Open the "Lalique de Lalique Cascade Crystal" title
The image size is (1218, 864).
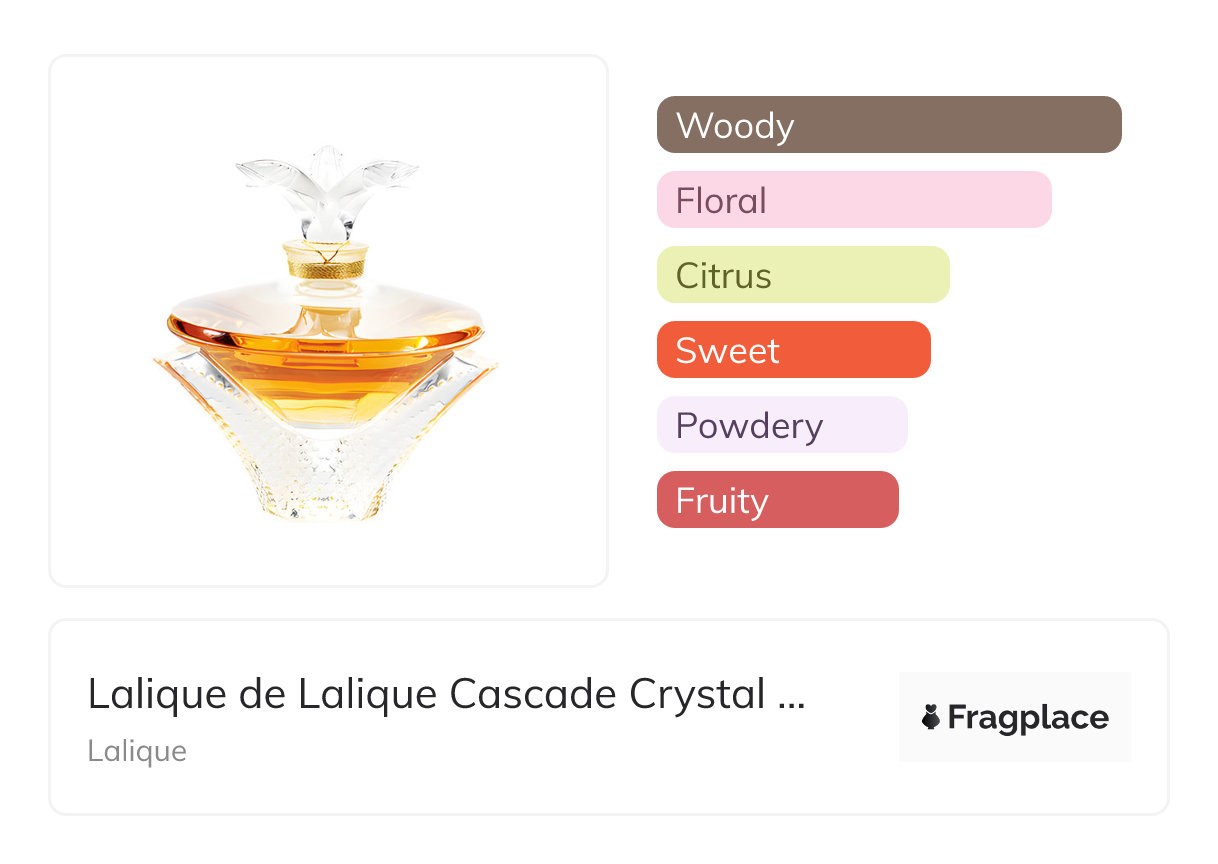430,694
